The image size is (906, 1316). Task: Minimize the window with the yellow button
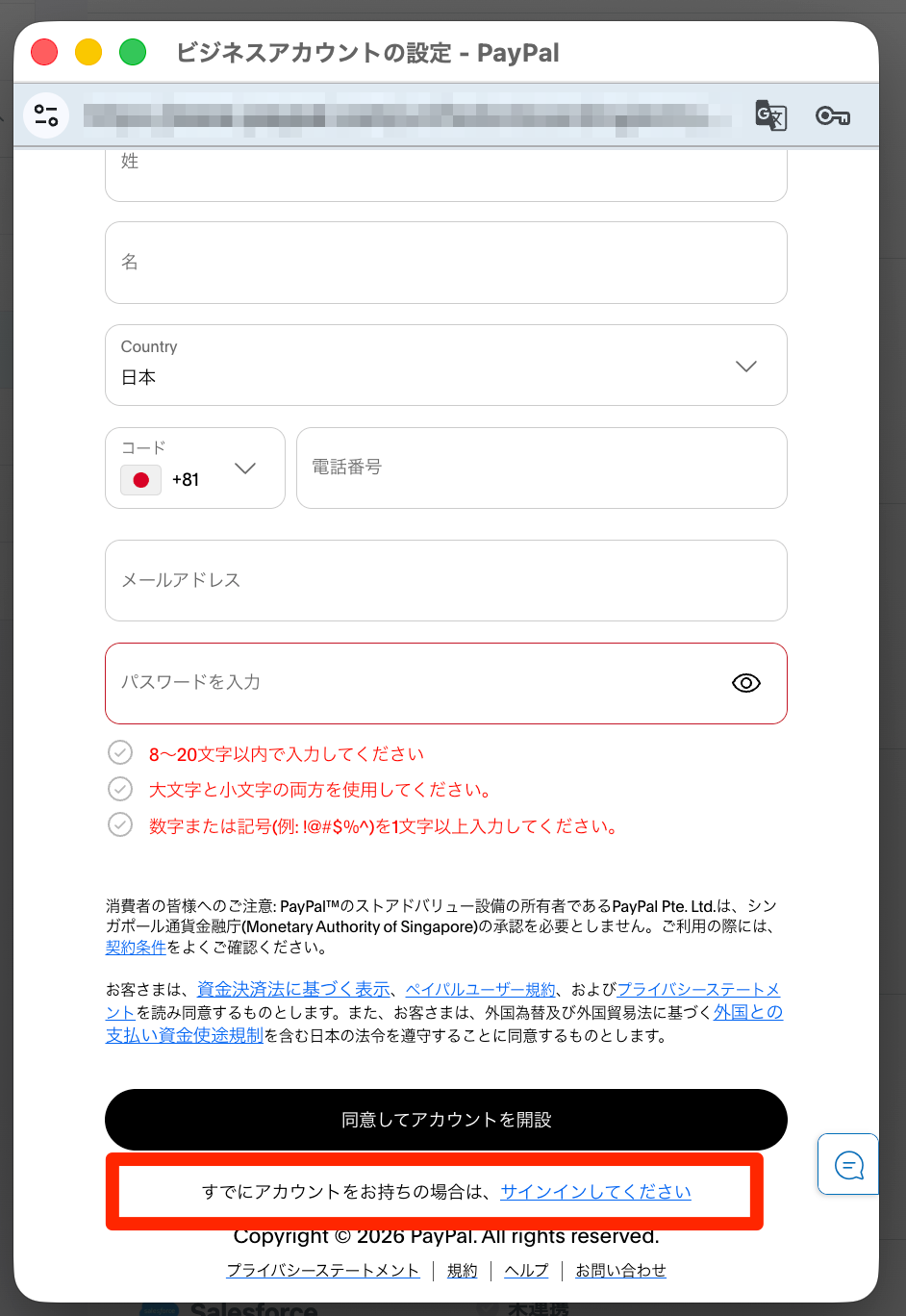click(x=88, y=52)
